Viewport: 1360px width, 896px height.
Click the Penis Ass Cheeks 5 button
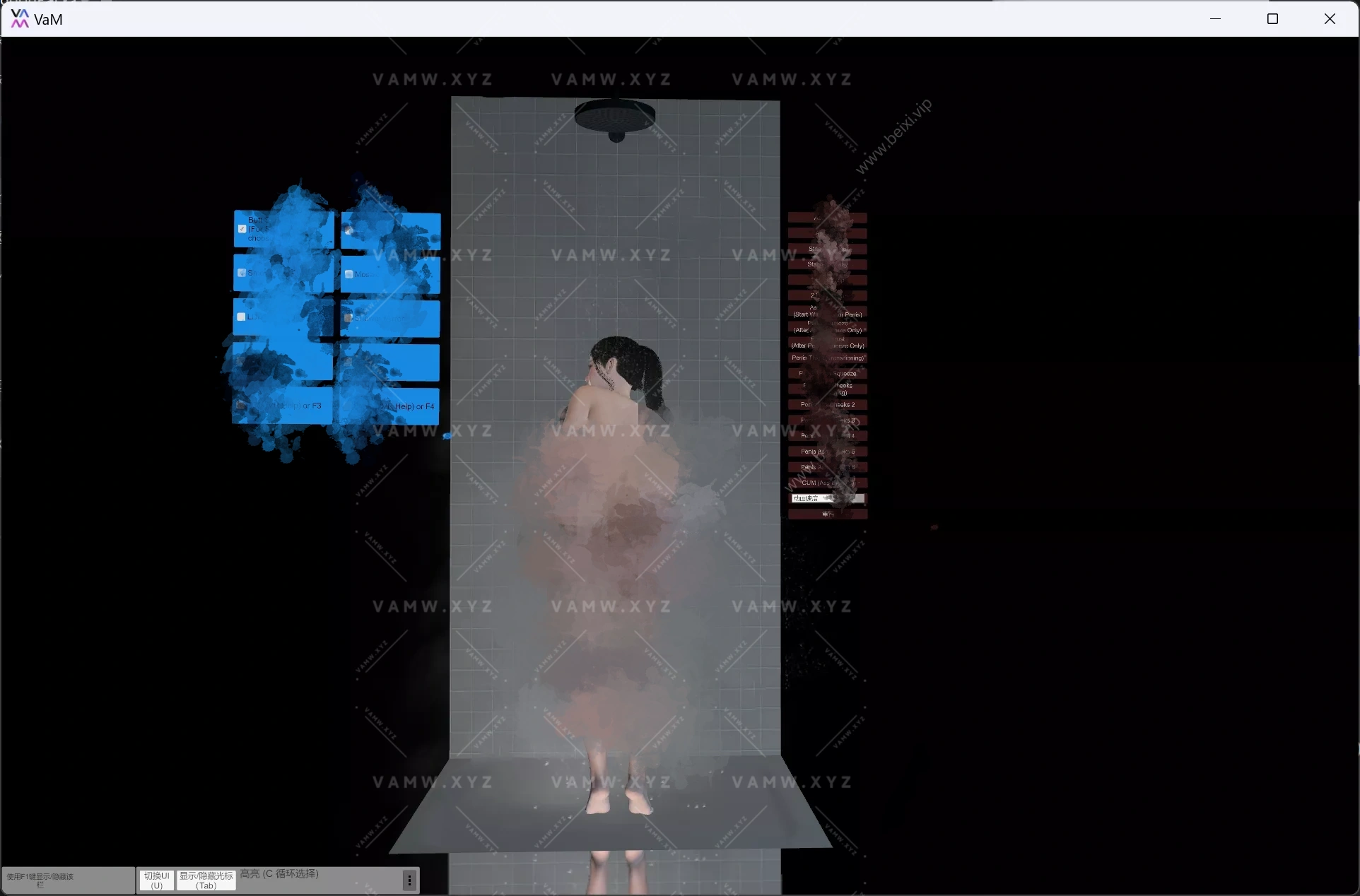coord(827,452)
